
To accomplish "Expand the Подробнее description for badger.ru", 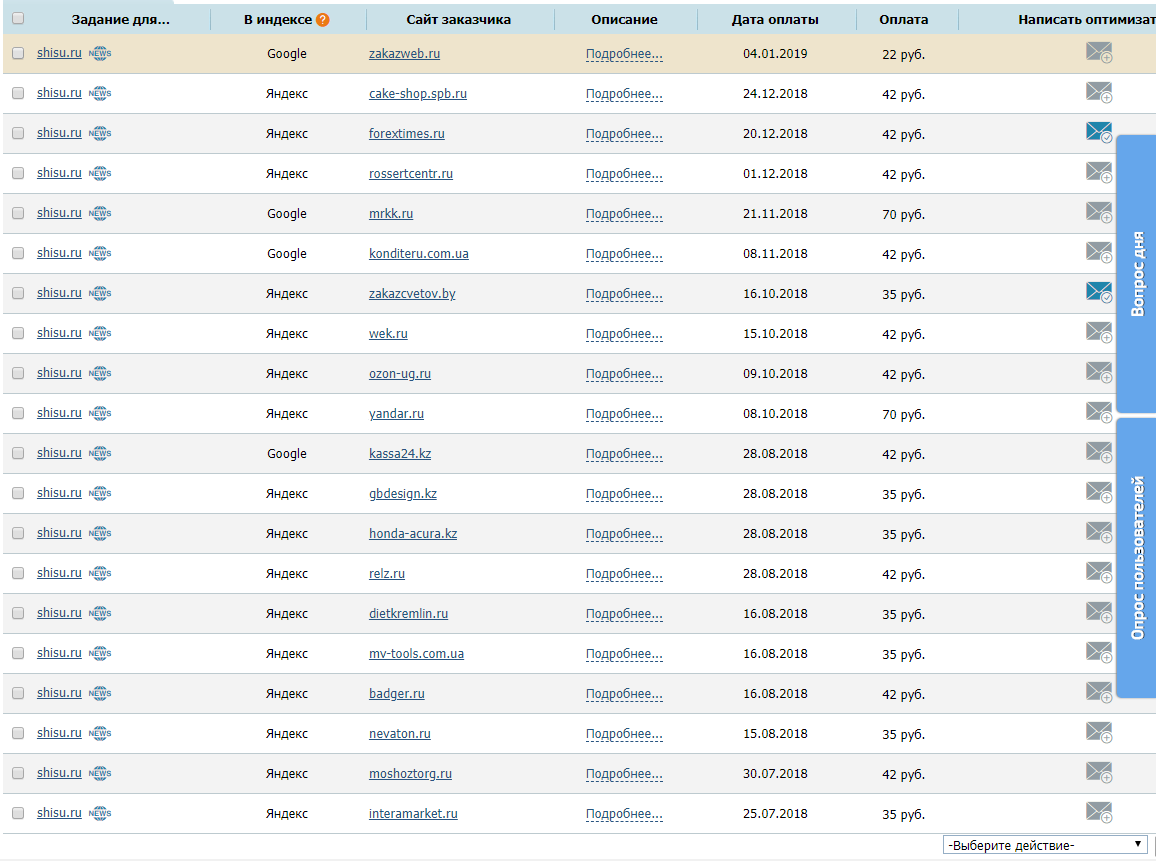I will click(624, 694).
